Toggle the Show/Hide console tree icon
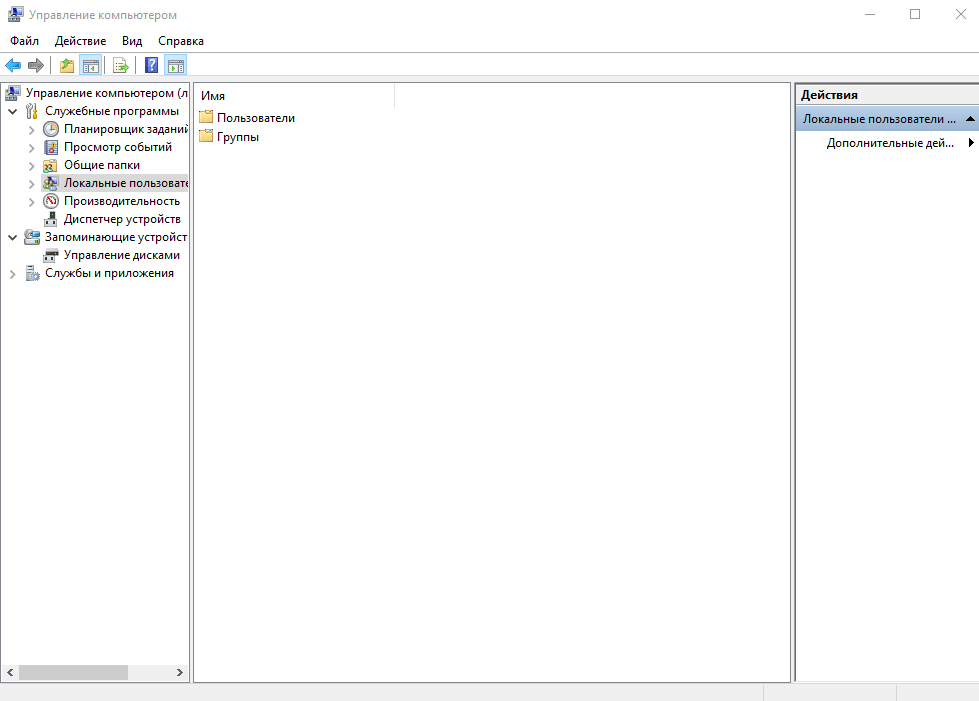 [91, 65]
